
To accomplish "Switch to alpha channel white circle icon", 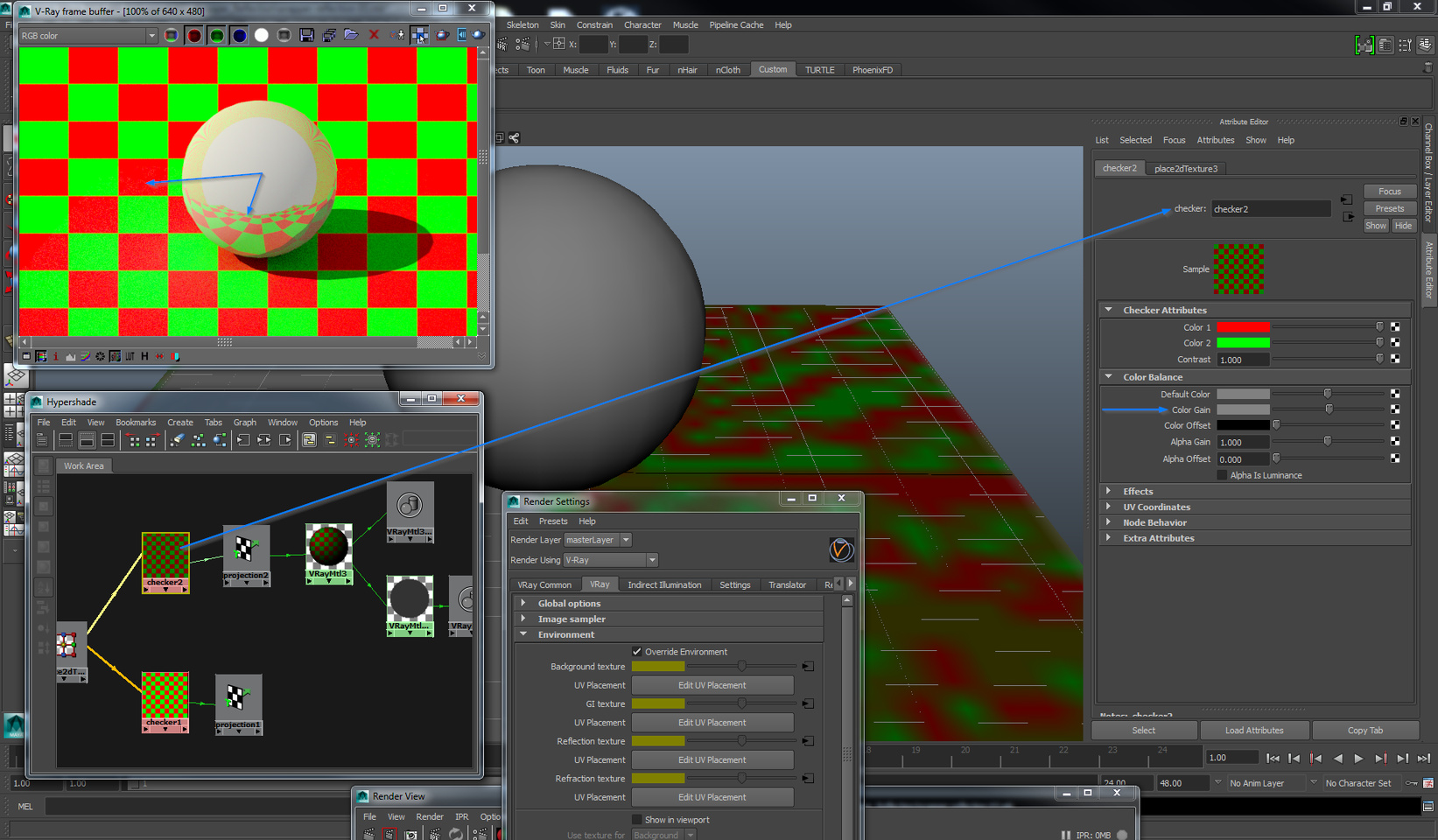I will tap(261, 36).
